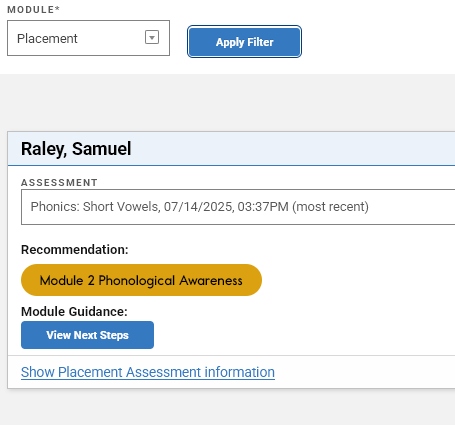Click the Module Guidance heading text
This screenshot has height=425, width=455.
[x=74, y=312]
